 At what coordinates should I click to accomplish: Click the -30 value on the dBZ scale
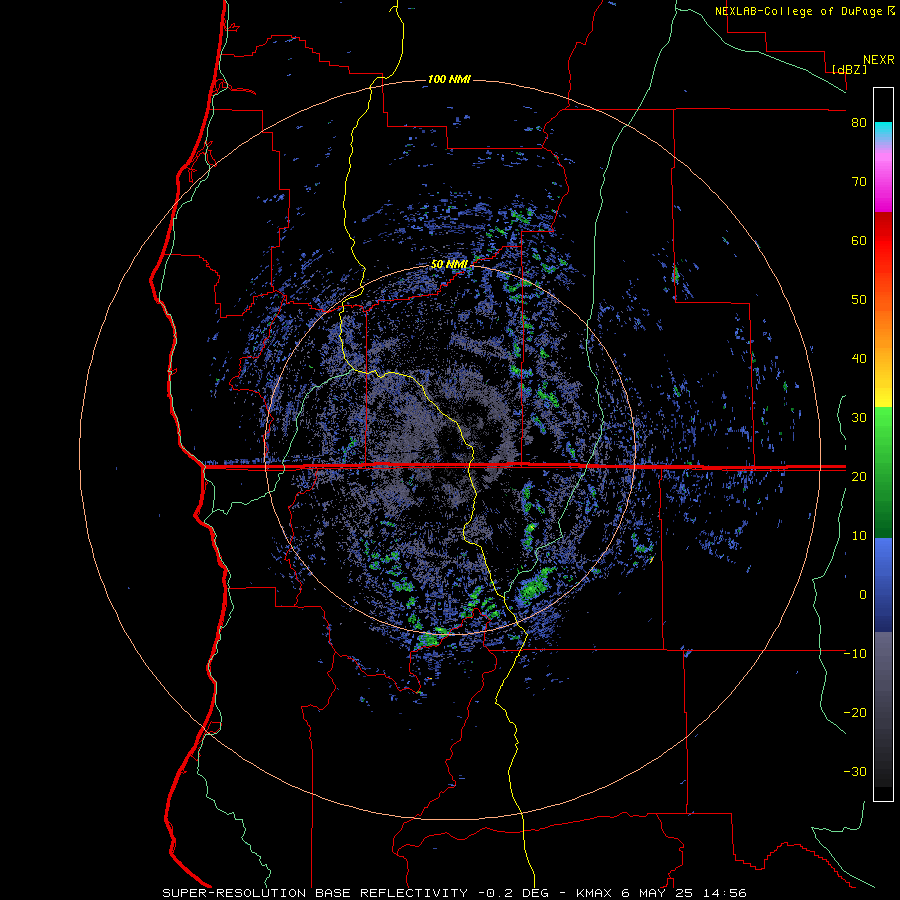pos(855,771)
